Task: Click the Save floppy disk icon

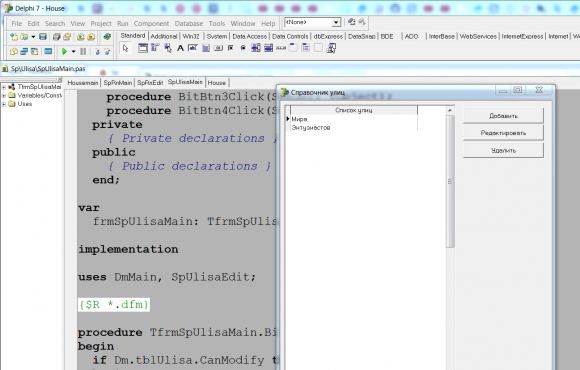Action: pyautogui.click(x=43, y=37)
